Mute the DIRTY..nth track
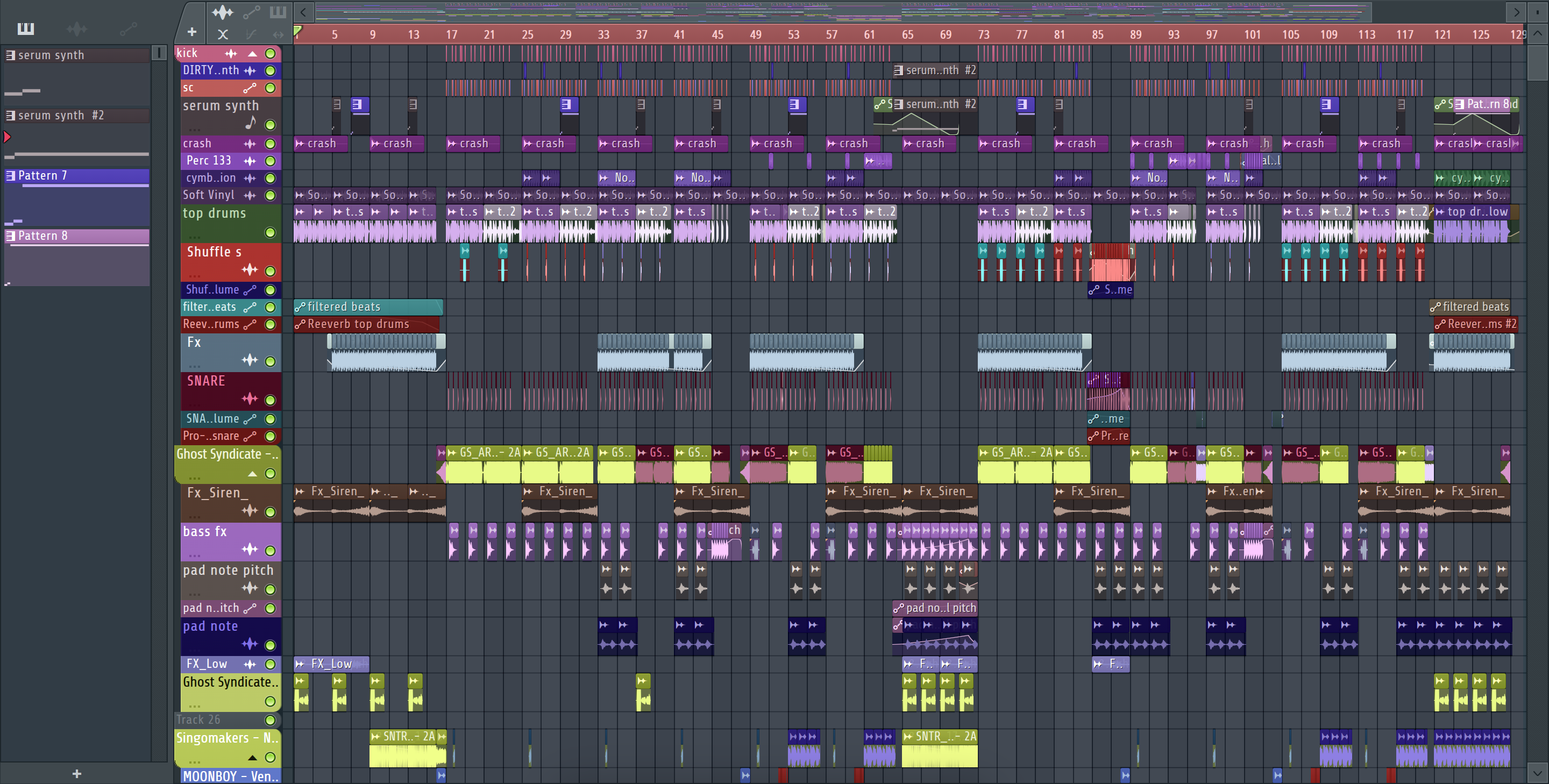The height and width of the screenshot is (784, 1549). (270, 70)
